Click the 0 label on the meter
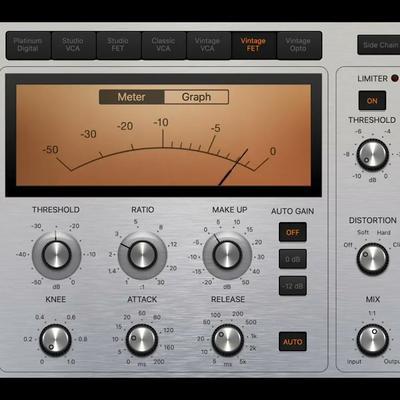 pyautogui.click(x=273, y=151)
